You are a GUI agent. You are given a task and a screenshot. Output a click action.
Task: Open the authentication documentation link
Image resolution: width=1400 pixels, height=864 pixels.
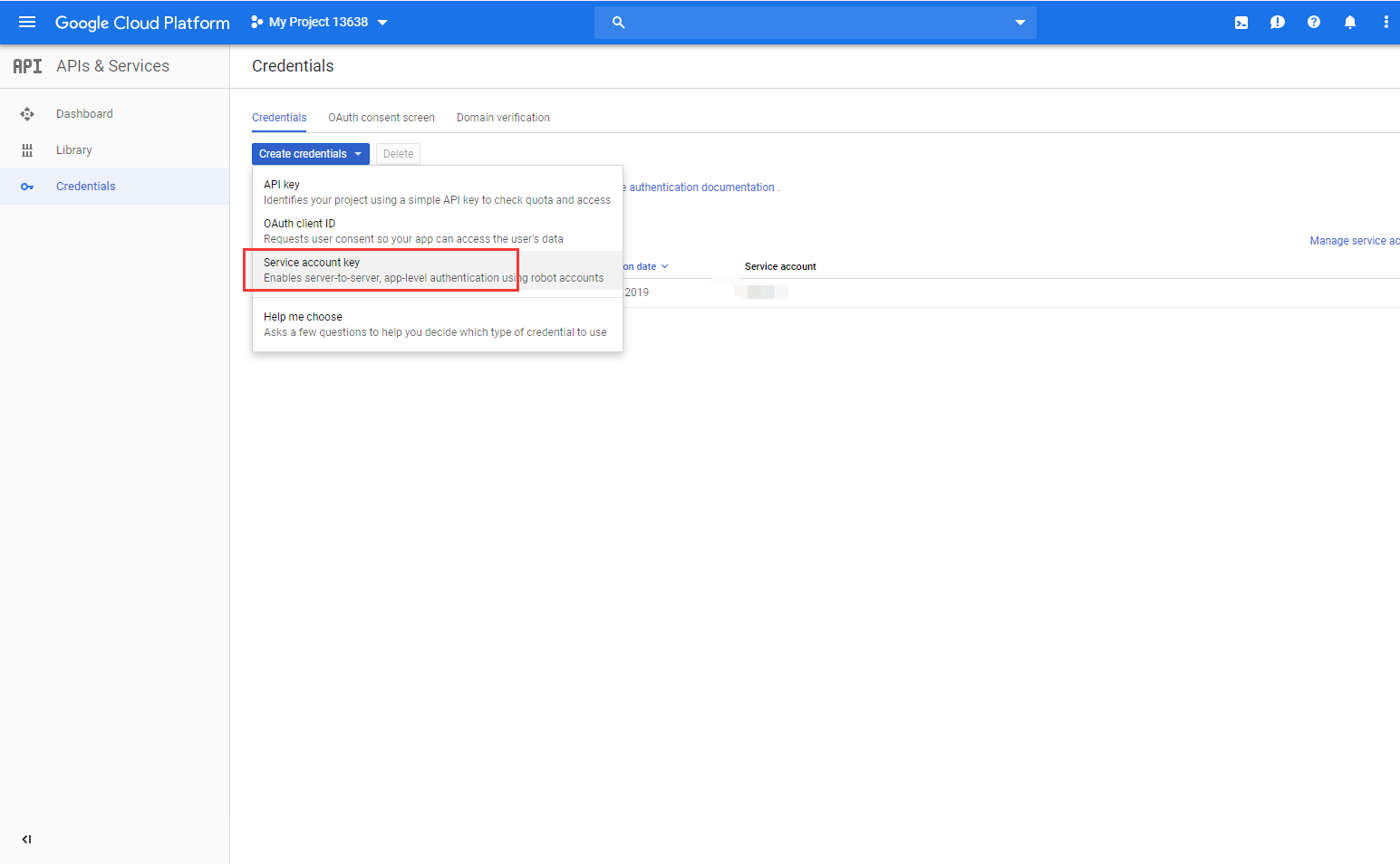coord(701,187)
